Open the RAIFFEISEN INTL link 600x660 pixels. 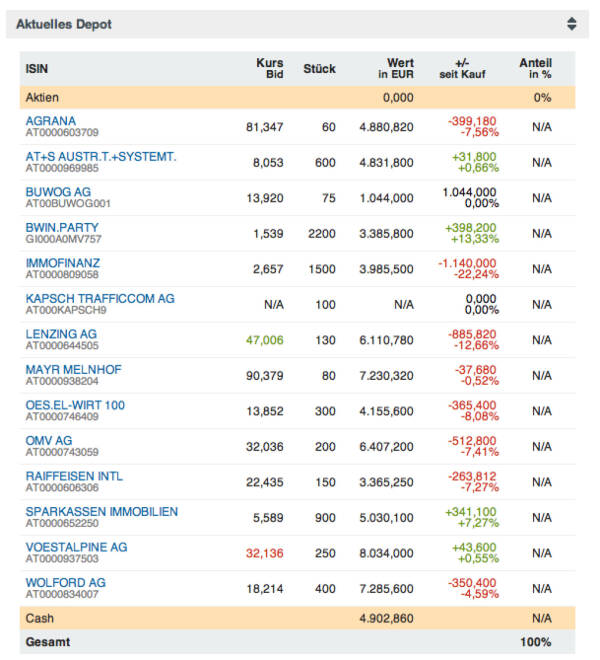pos(74,476)
